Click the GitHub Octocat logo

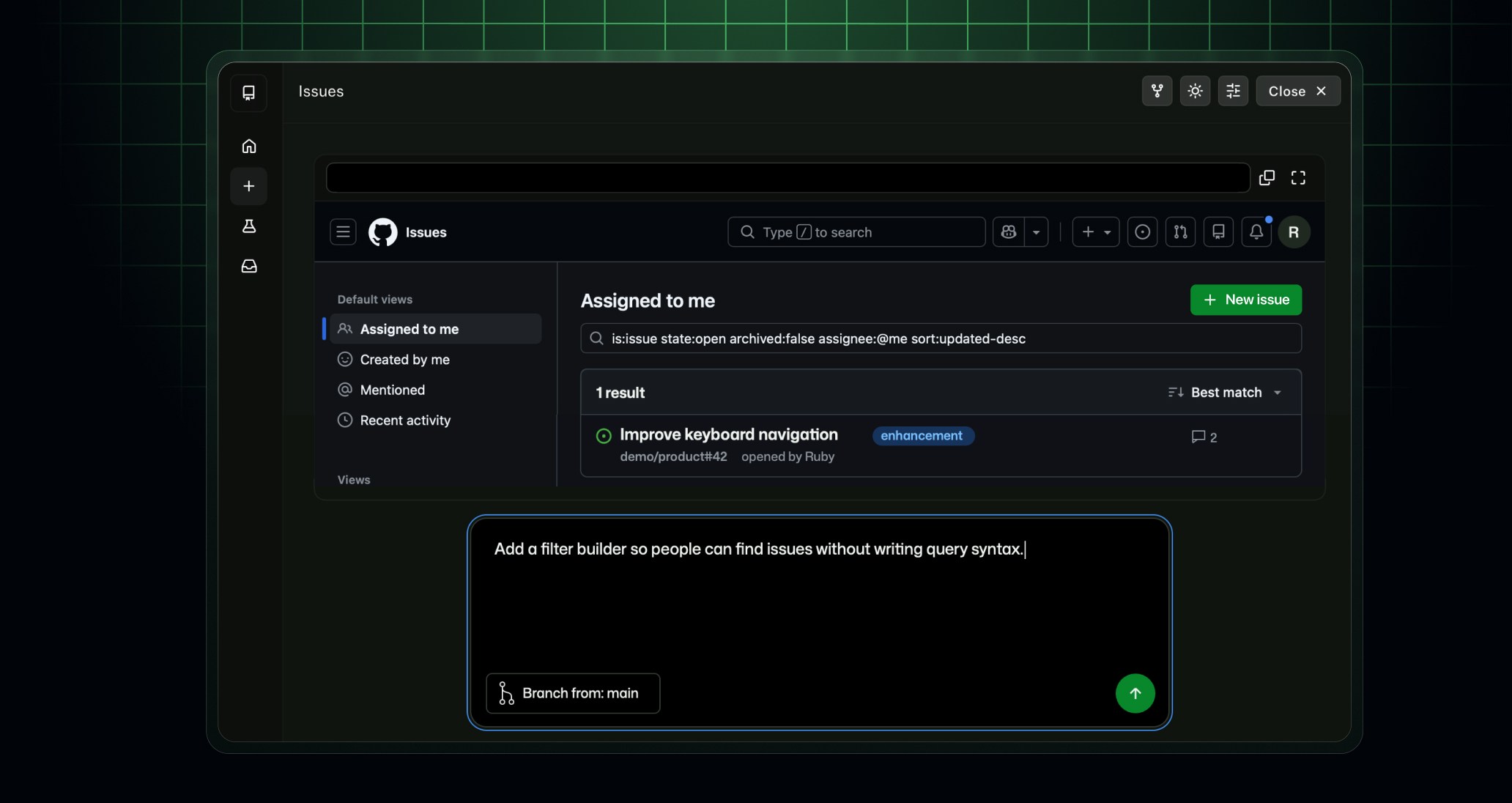382,232
